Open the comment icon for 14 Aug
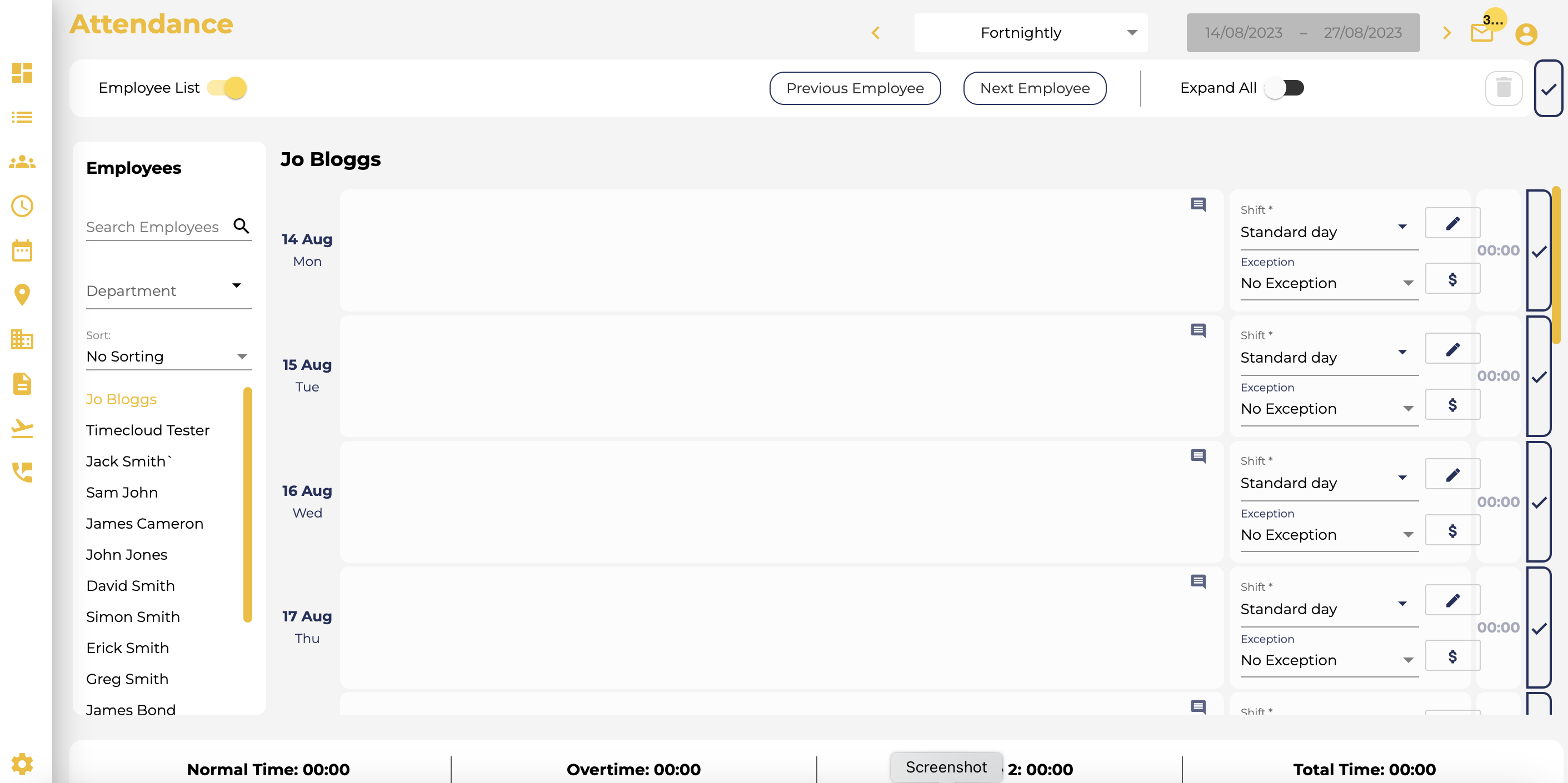This screenshot has width=1568, height=783. (x=1198, y=205)
